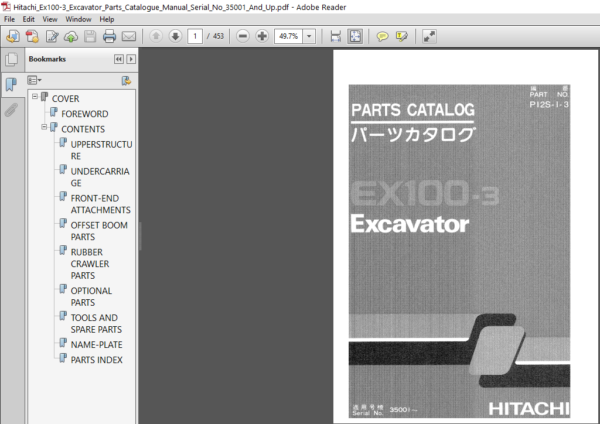Image resolution: width=600 pixels, height=424 pixels.
Task: Zoom out using the minus button
Action: (243, 36)
